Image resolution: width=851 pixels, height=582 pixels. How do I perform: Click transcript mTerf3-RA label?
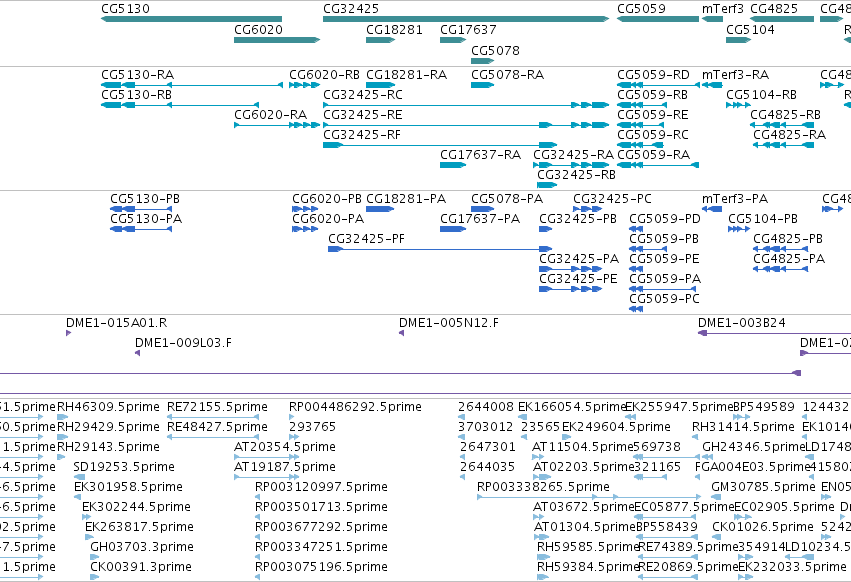(x=736, y=75)
